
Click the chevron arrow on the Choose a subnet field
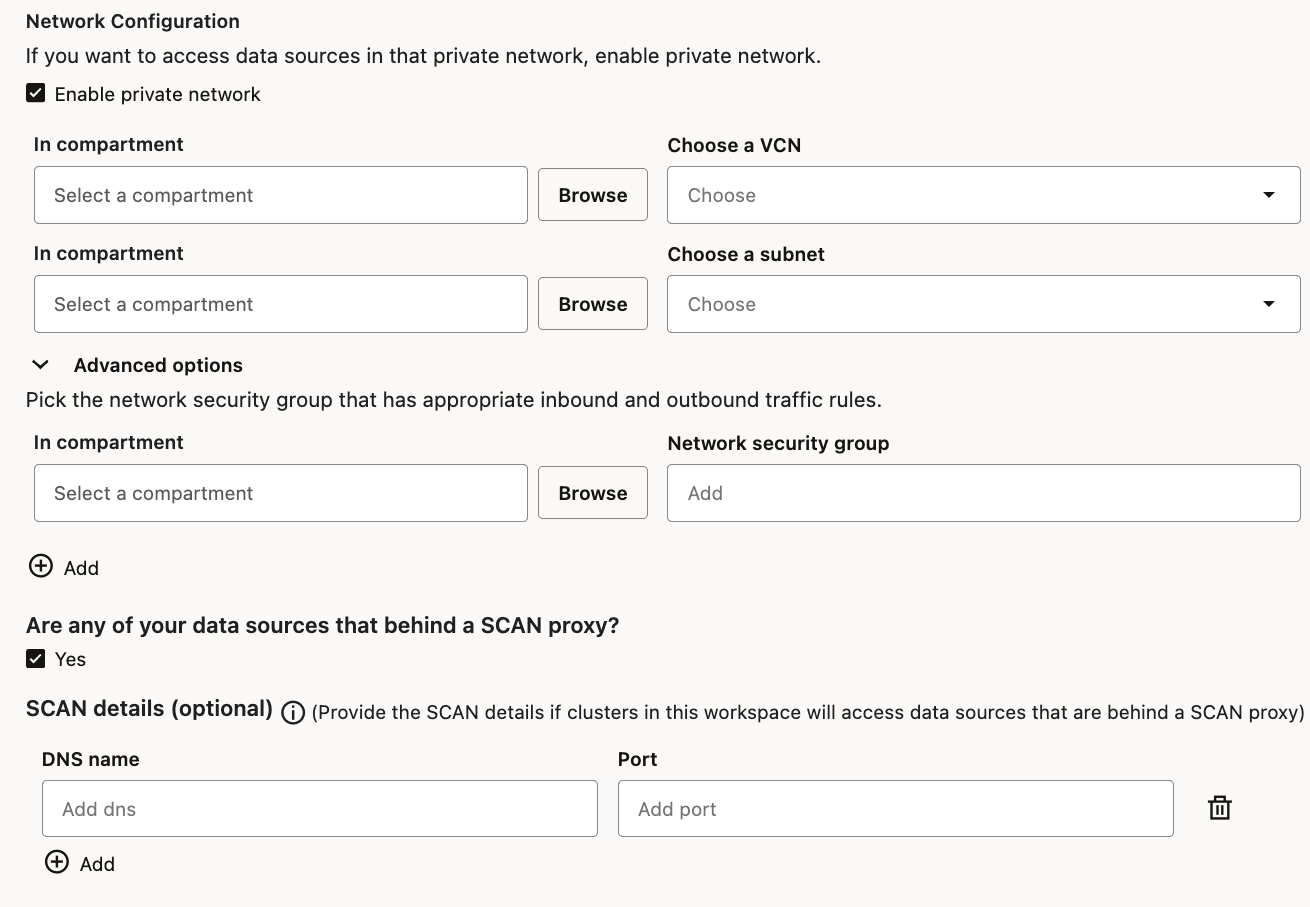(1270, 304)
